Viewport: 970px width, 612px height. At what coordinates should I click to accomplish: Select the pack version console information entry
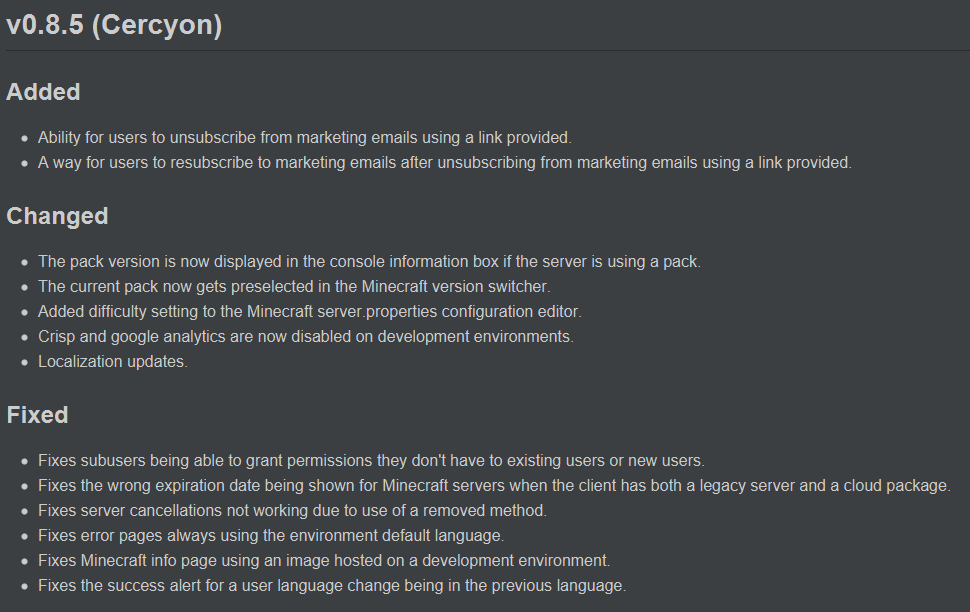[369, 261]
